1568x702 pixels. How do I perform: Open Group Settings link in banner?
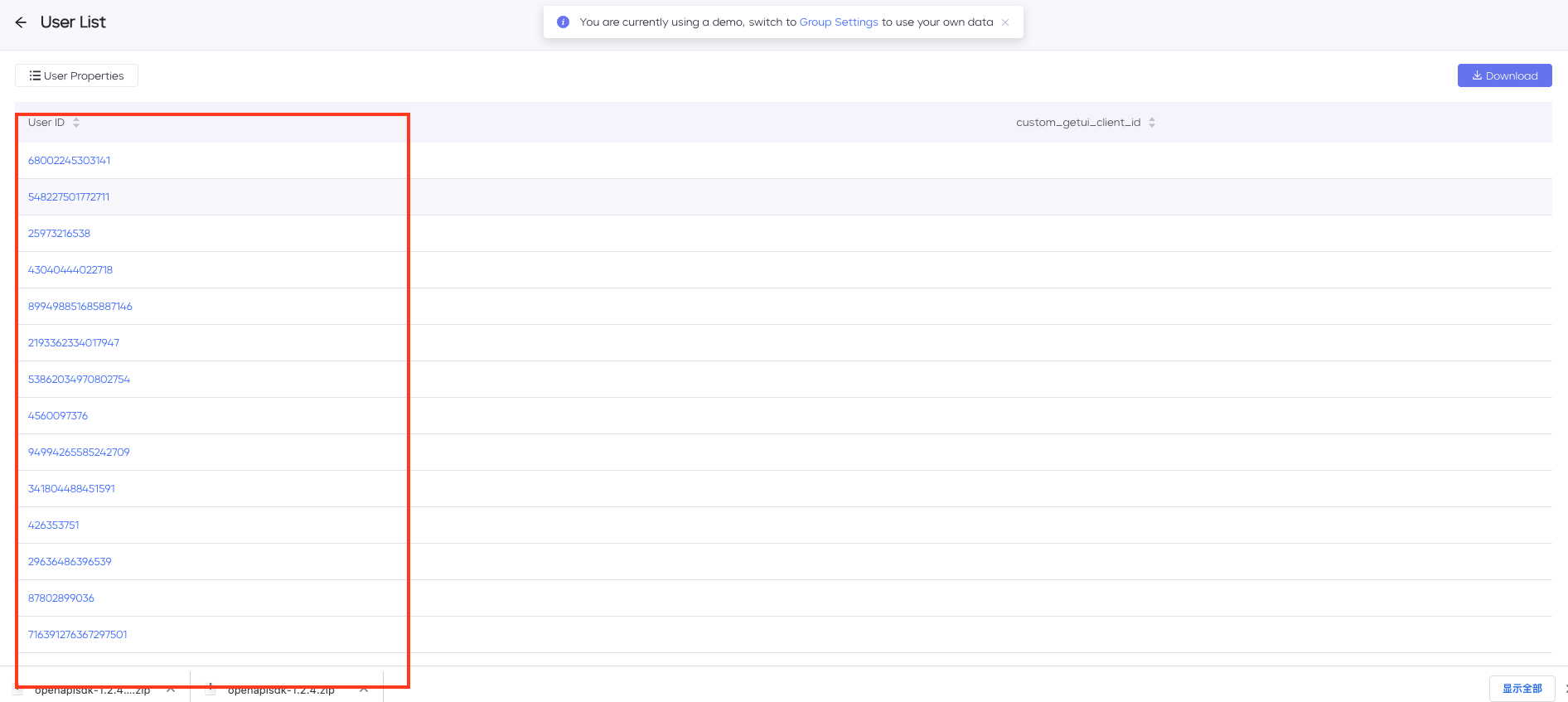click(838, 22)
